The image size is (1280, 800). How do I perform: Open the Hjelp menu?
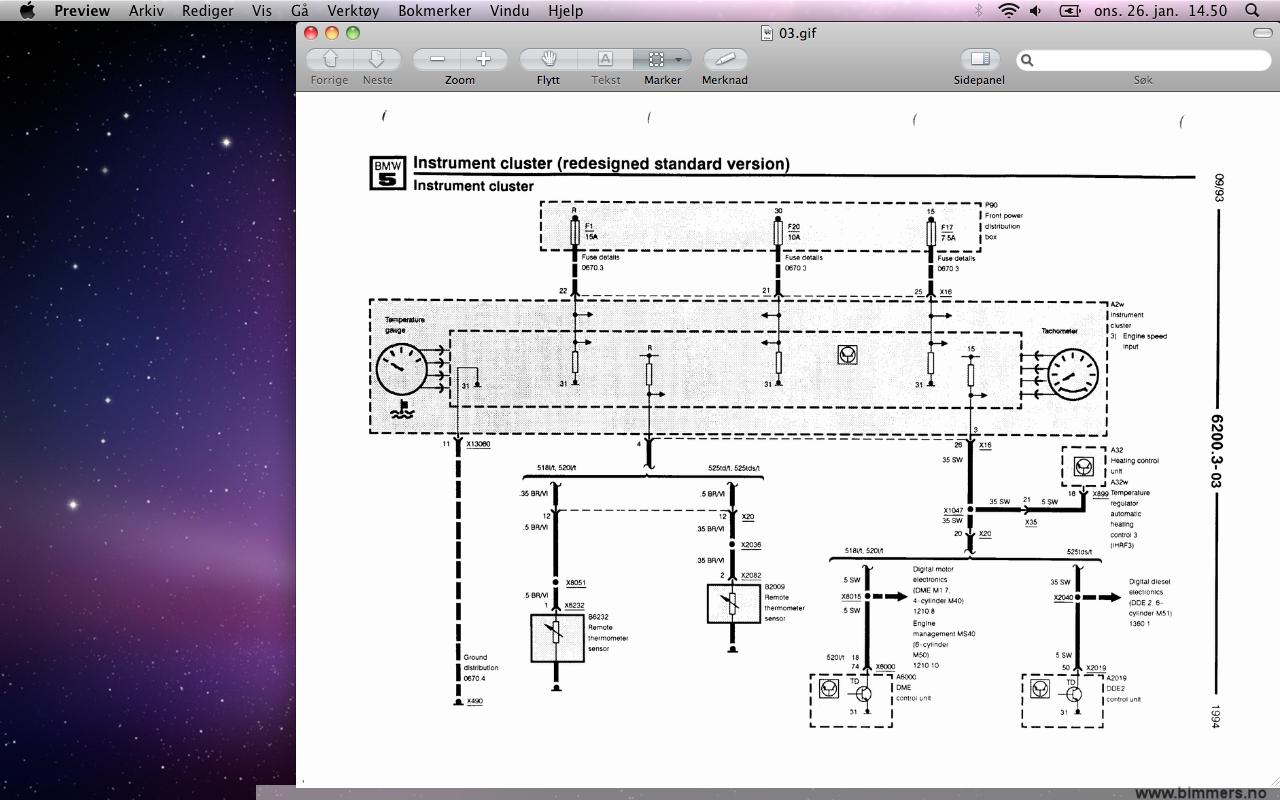(x=566, y=11)
